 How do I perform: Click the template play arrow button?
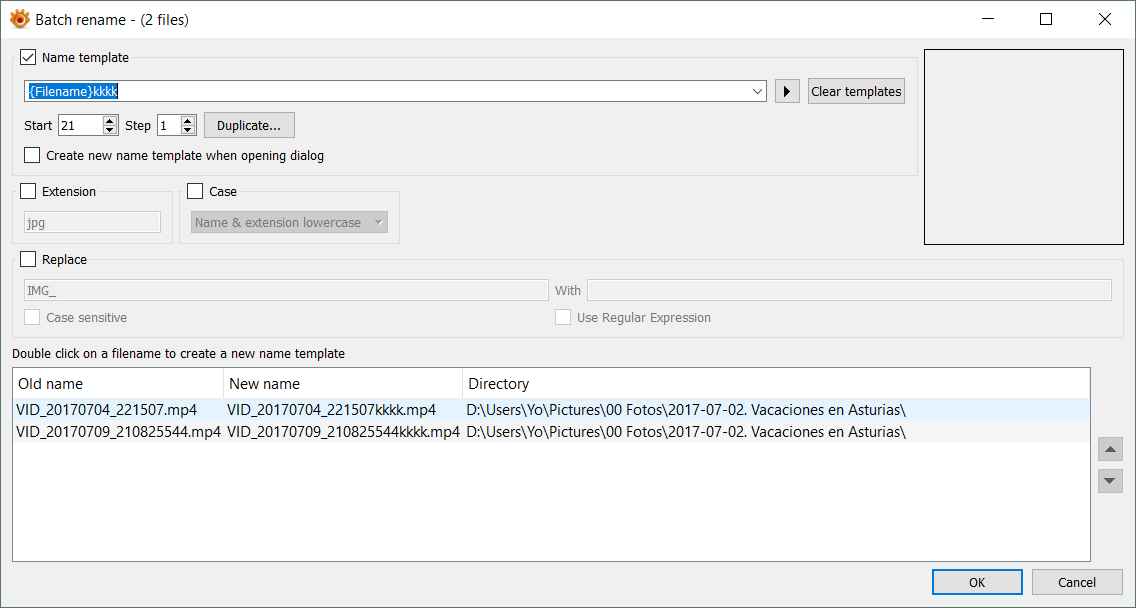787,92
